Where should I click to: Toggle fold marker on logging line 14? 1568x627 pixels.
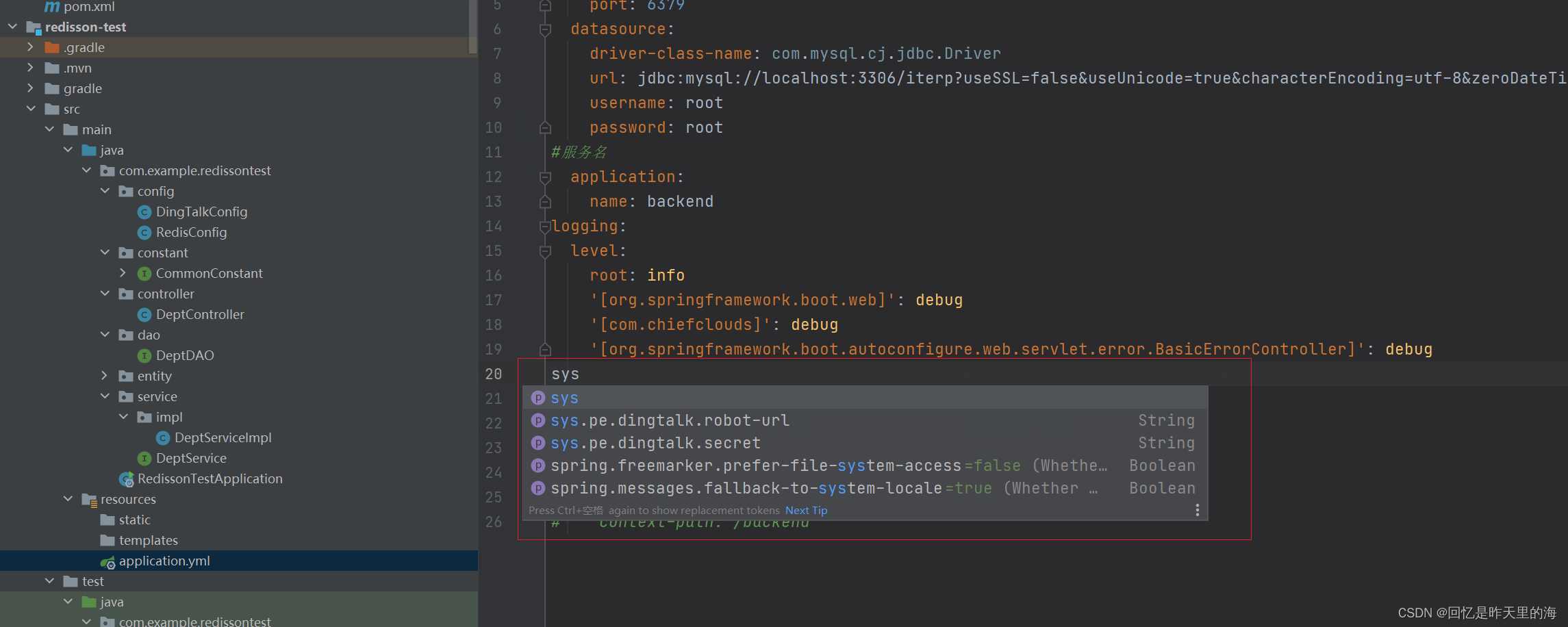click(x=545, y=227)
